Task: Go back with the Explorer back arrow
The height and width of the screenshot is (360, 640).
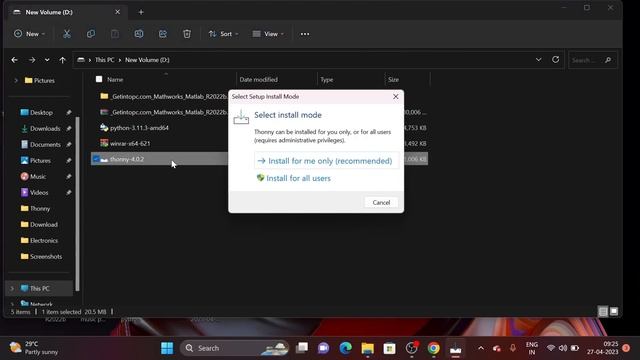Action: (x=14, y=60)
